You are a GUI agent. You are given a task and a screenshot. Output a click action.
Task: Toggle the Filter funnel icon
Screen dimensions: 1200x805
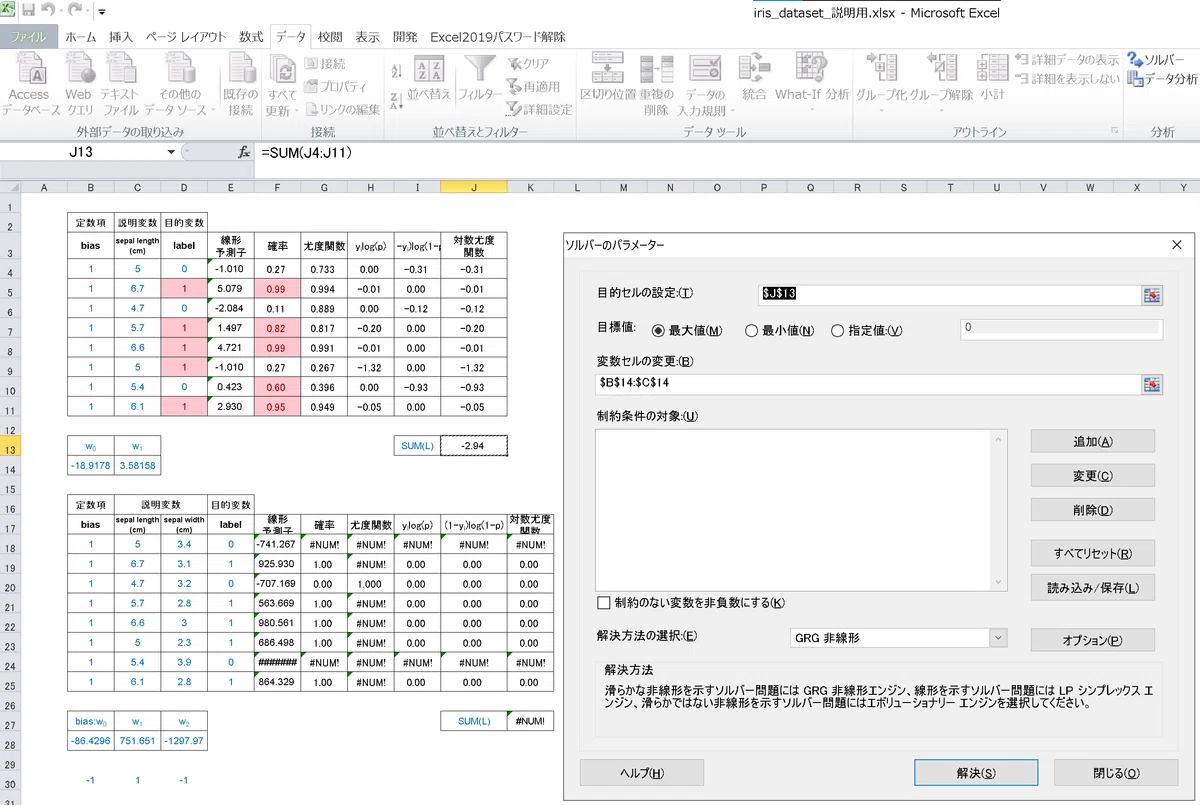[x=481, y=80]
